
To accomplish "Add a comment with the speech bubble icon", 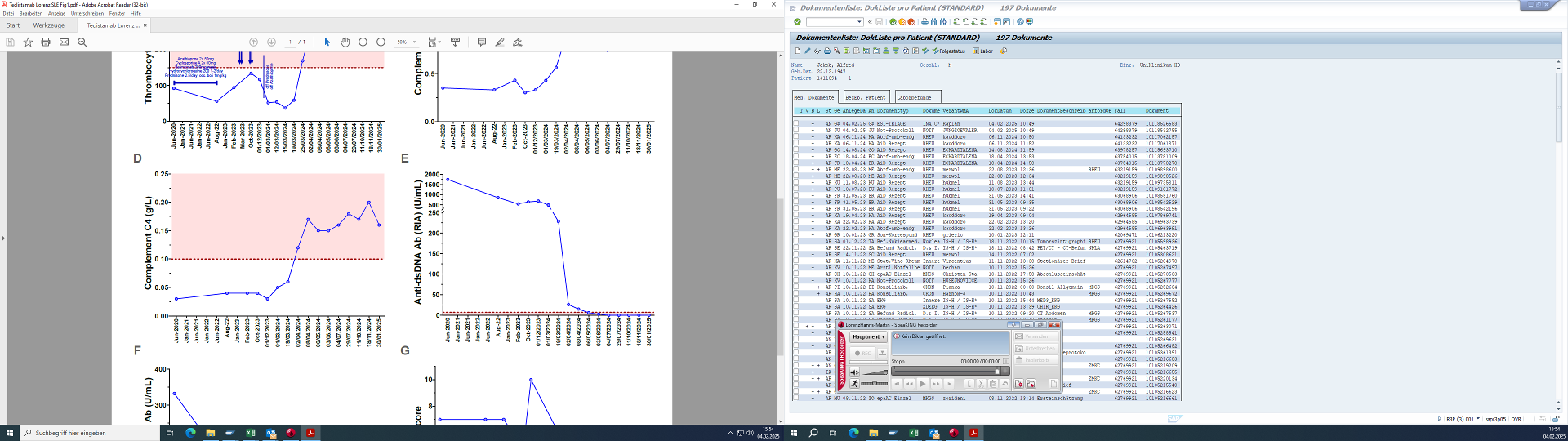I will (x=481, y=42).
